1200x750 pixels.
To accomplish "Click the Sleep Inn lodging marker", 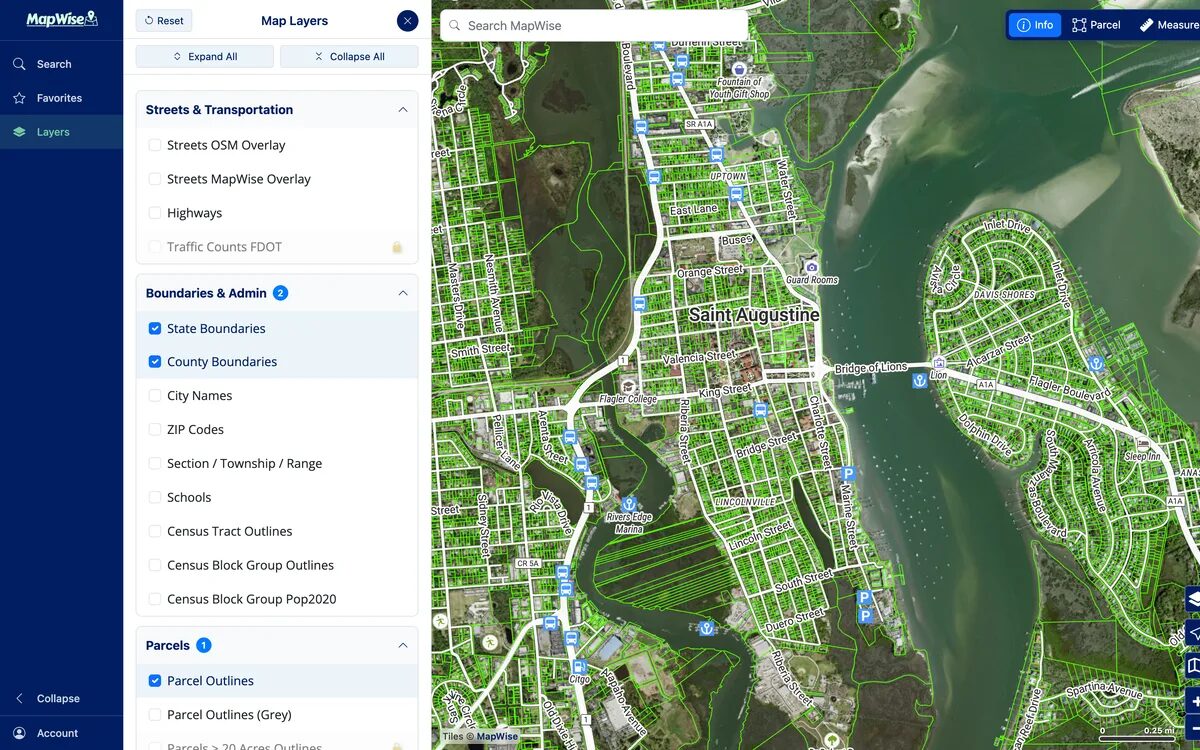I will click(1142, 443).
